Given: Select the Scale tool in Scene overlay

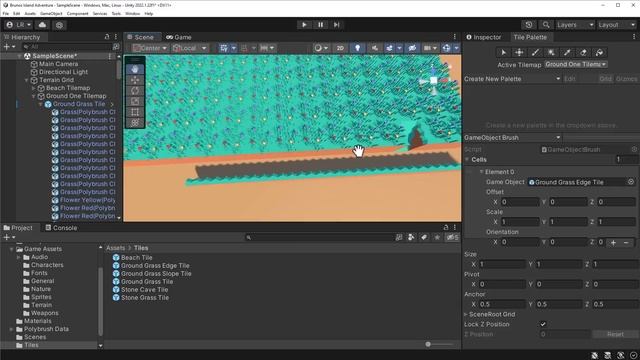Looking at the screenshot, I should click(x=135, y=101).
